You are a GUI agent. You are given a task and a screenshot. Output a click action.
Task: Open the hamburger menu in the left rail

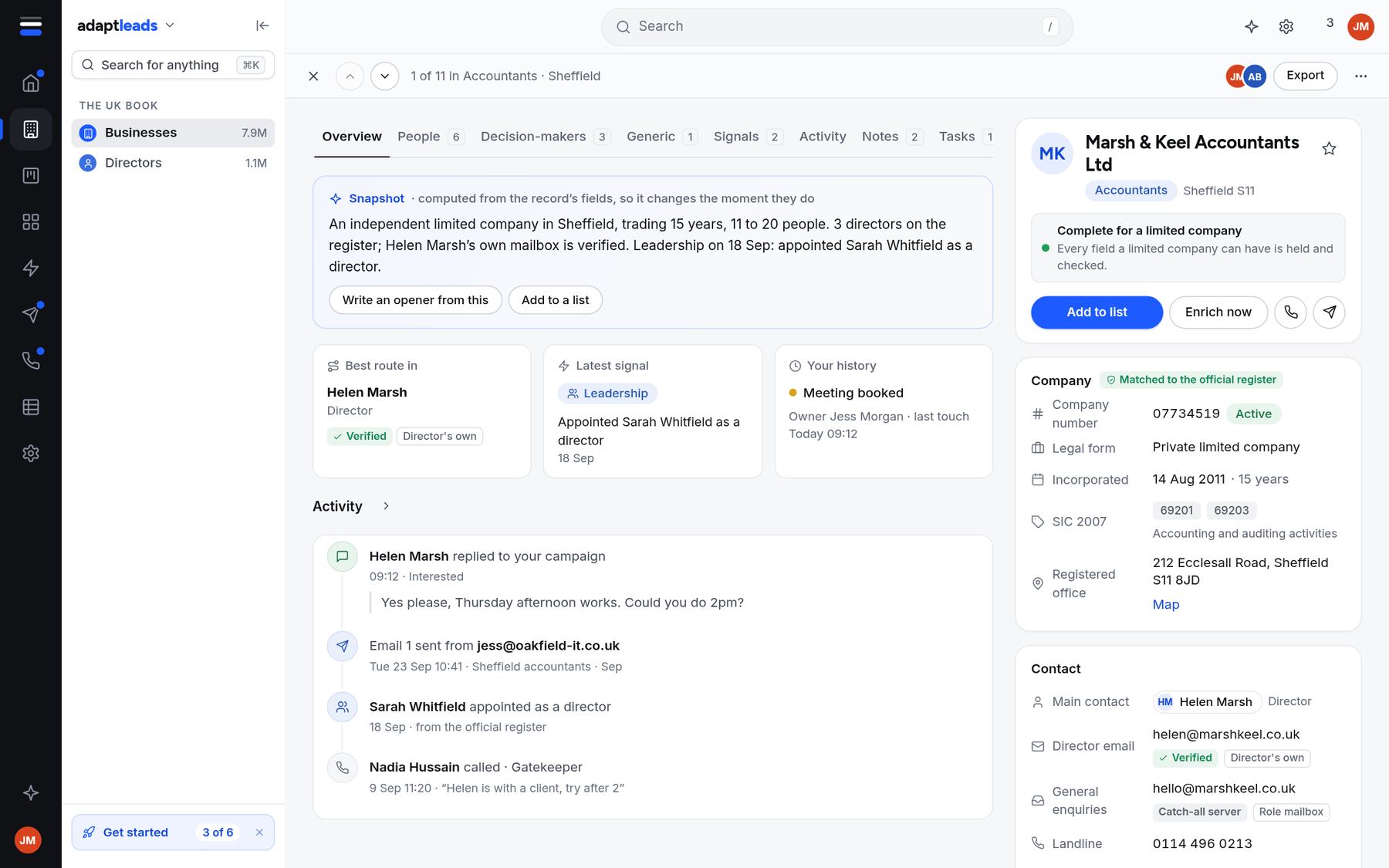[31, 26]
